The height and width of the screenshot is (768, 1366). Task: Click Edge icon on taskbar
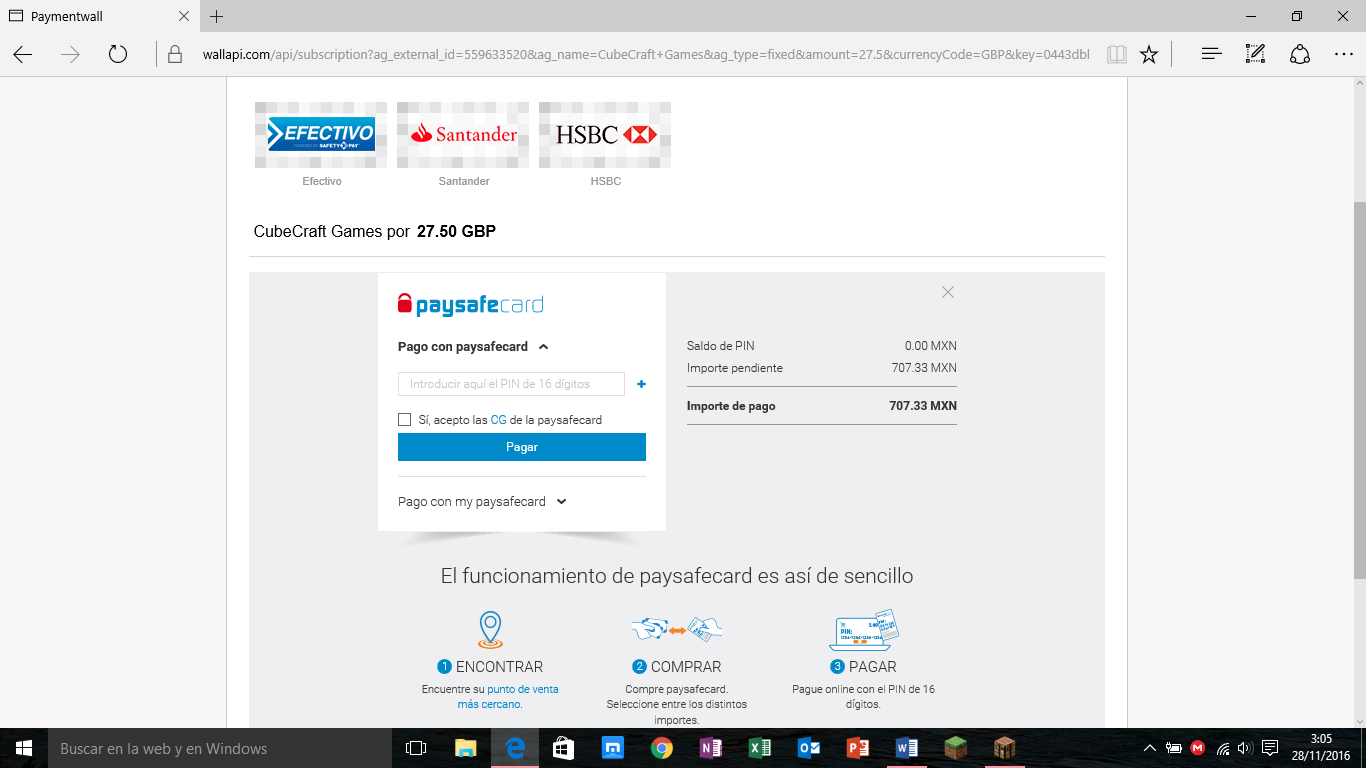coord(515,748)
